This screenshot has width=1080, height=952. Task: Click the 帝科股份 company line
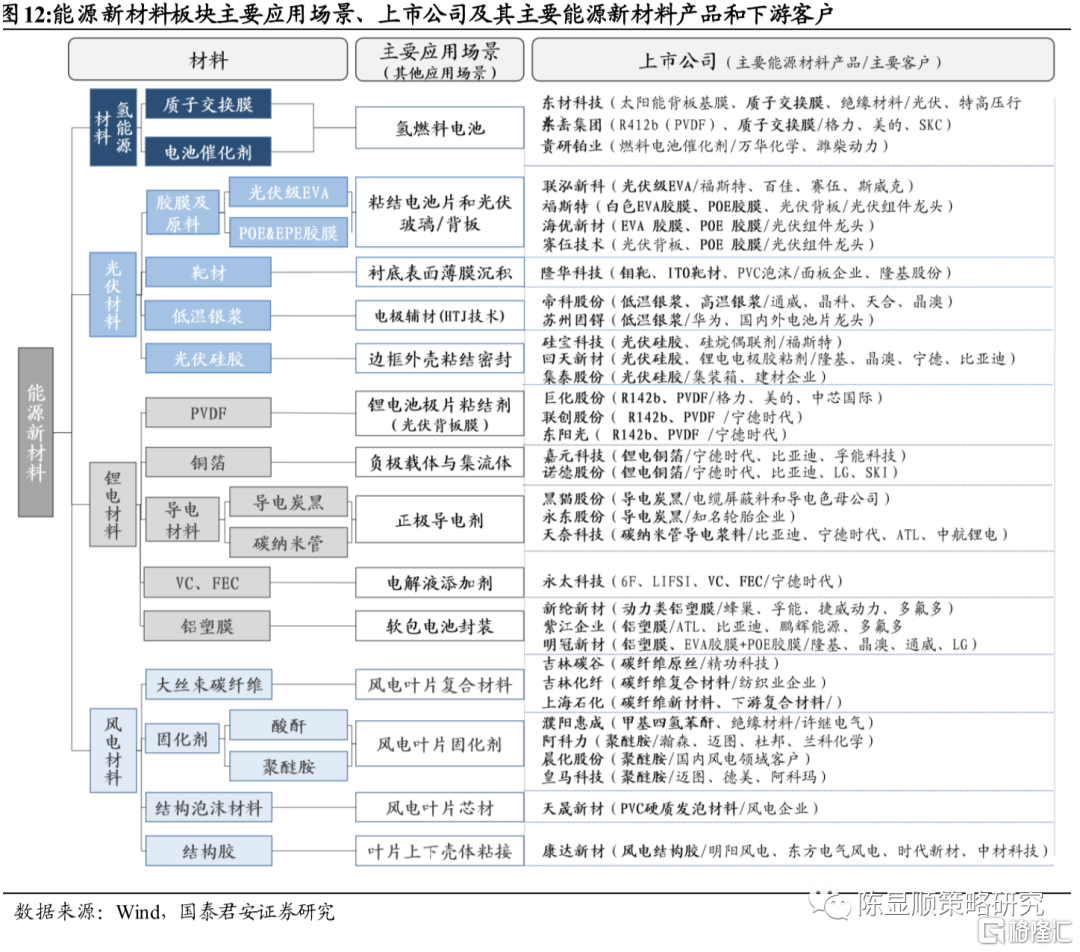(747, 301)
